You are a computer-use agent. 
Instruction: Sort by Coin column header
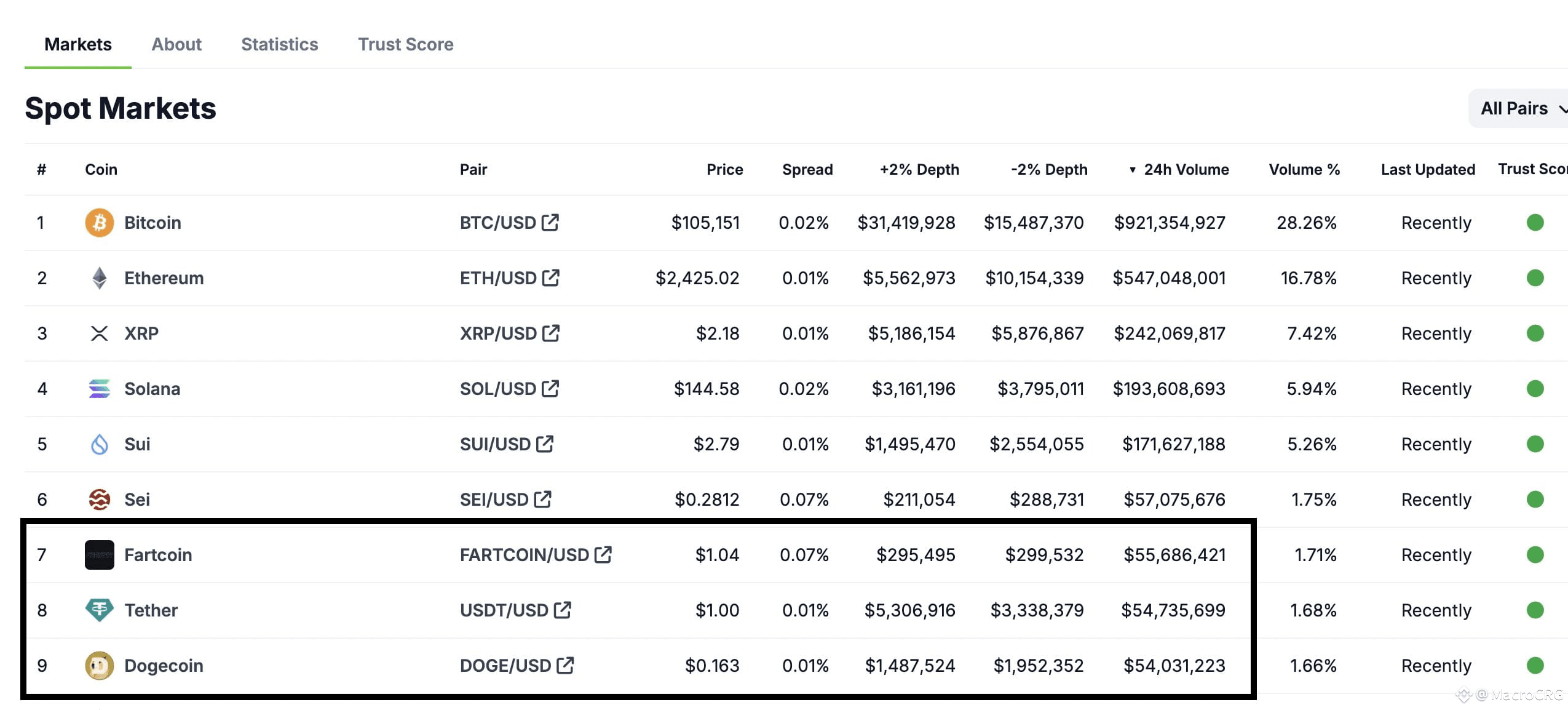tap(101, 169)
